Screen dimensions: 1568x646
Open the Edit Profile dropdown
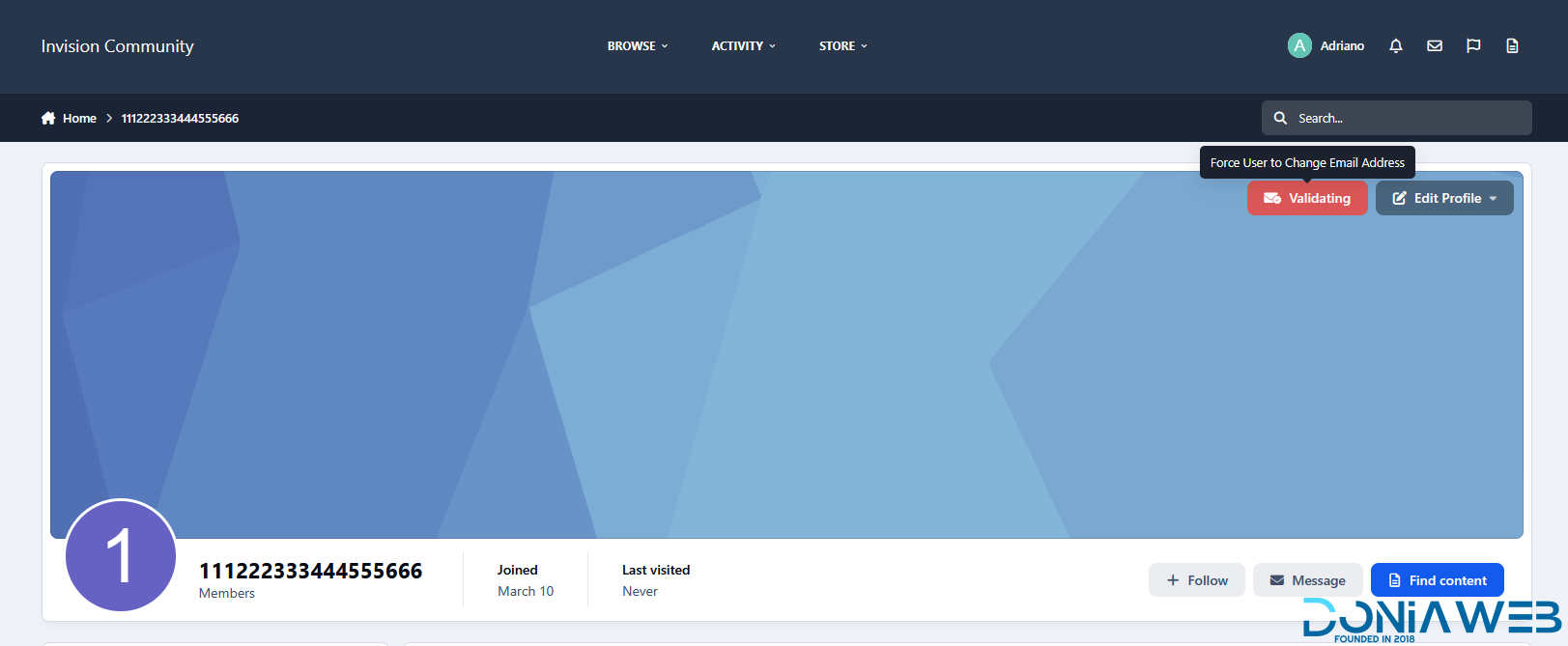pyautogui.click(x=1444, y=198)
